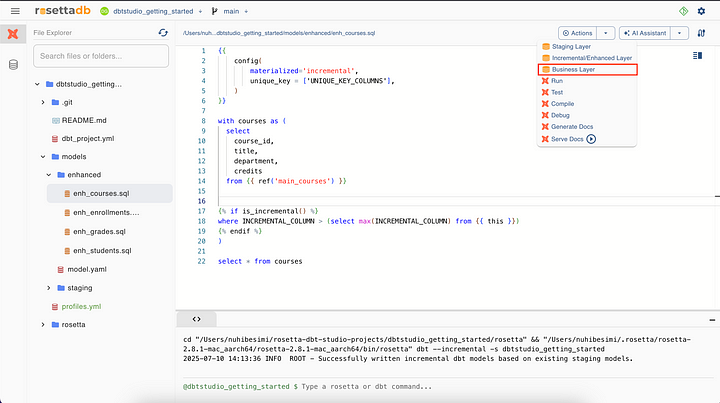Focus the Search files or folders field

(101, 56)
